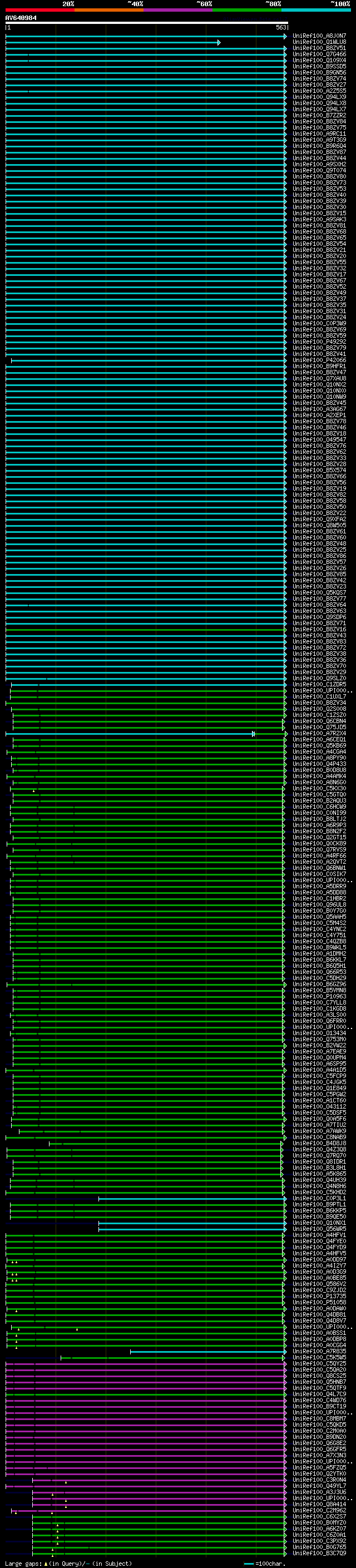
Task: Click yellow gap triangle in Large gaps legend
Action: pos(46,1563)
